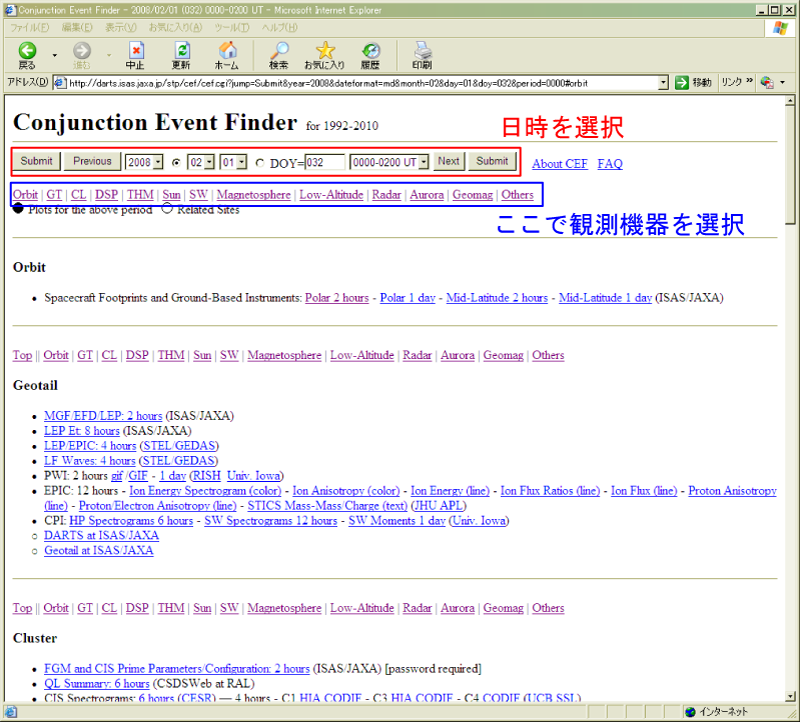800x722 pixels.
Task: Open the 編集(E) menu
Action: pyautogui.click(x=77, y=28)
